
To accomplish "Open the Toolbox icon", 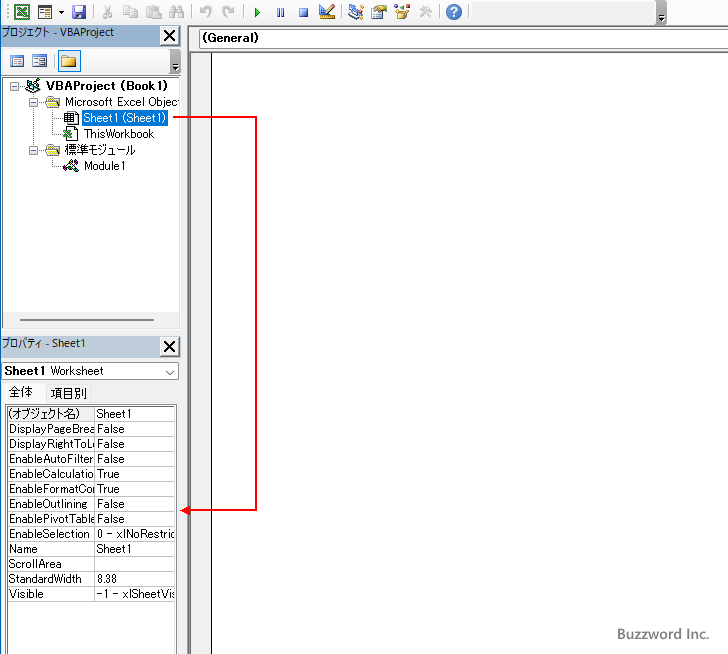I will [425, 12].
